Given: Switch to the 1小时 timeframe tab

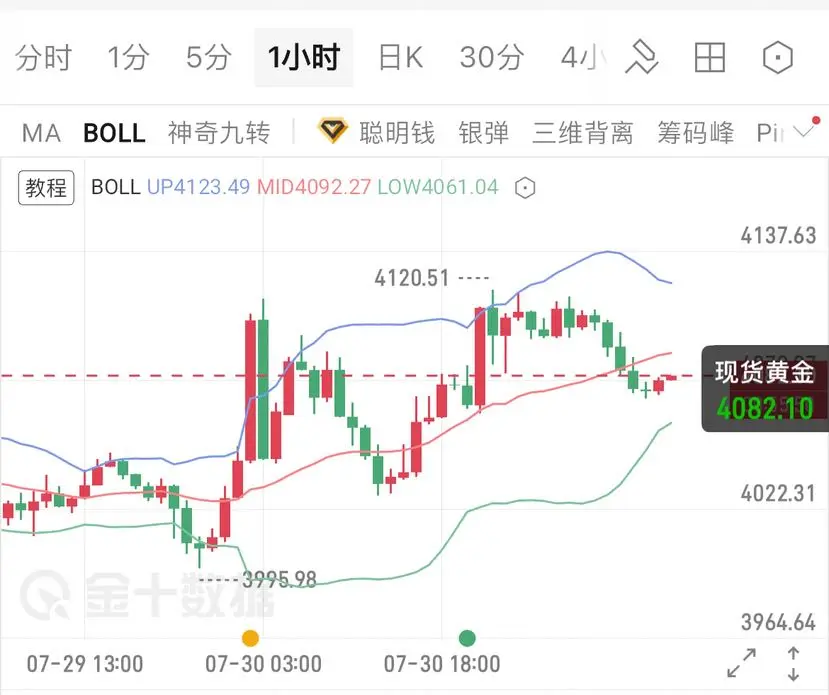Looking at the screenshot, I should click(303, 58).
